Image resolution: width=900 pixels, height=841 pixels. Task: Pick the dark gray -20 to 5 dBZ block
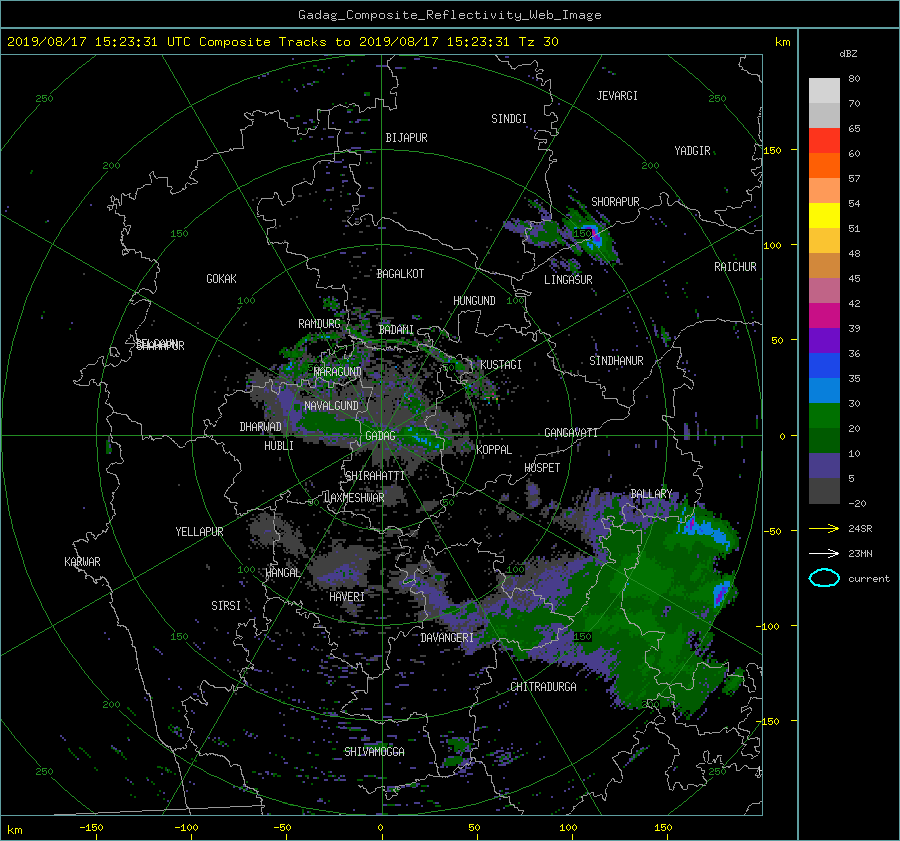(x=824, y=491)
